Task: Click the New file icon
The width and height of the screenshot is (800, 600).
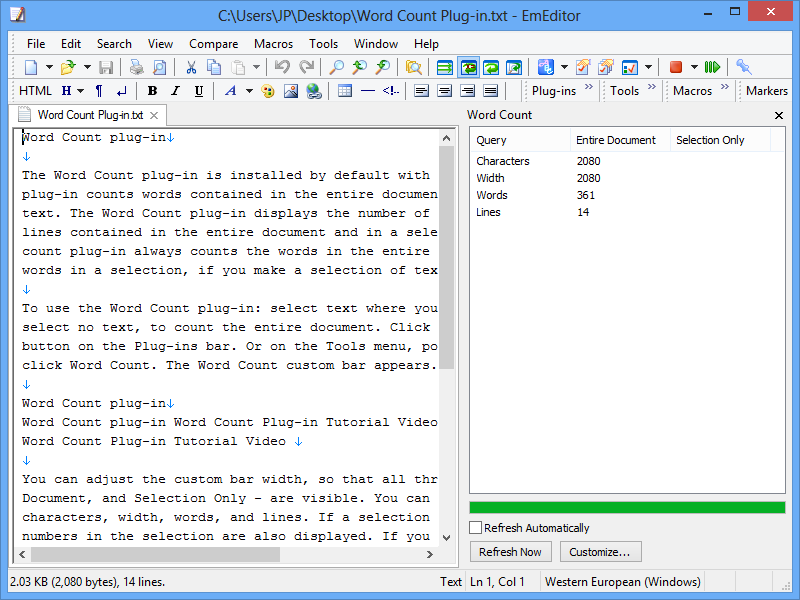Action: pyautogui.click(x=32, y=67)
